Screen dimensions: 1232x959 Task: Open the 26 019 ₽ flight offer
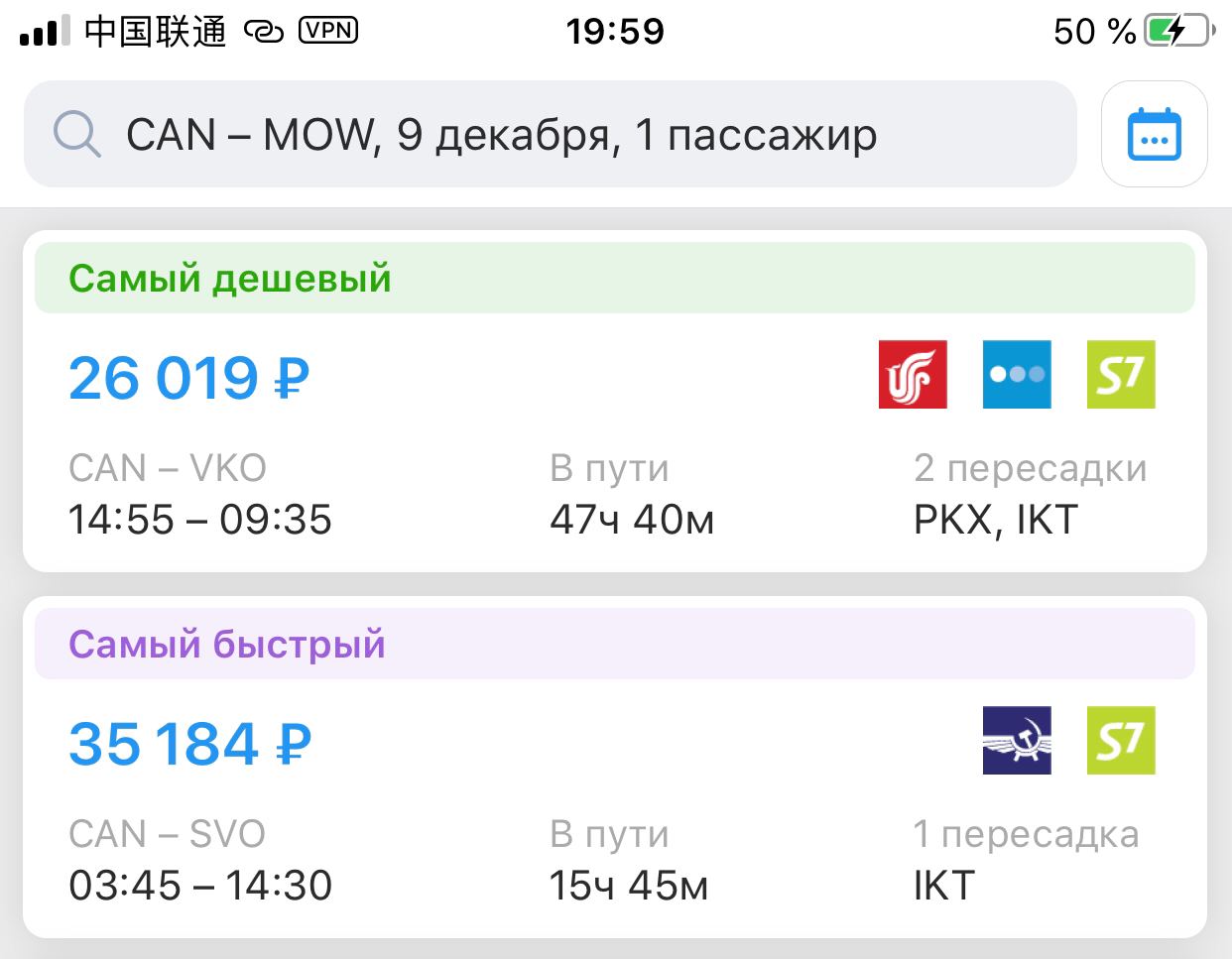(615, 402)
